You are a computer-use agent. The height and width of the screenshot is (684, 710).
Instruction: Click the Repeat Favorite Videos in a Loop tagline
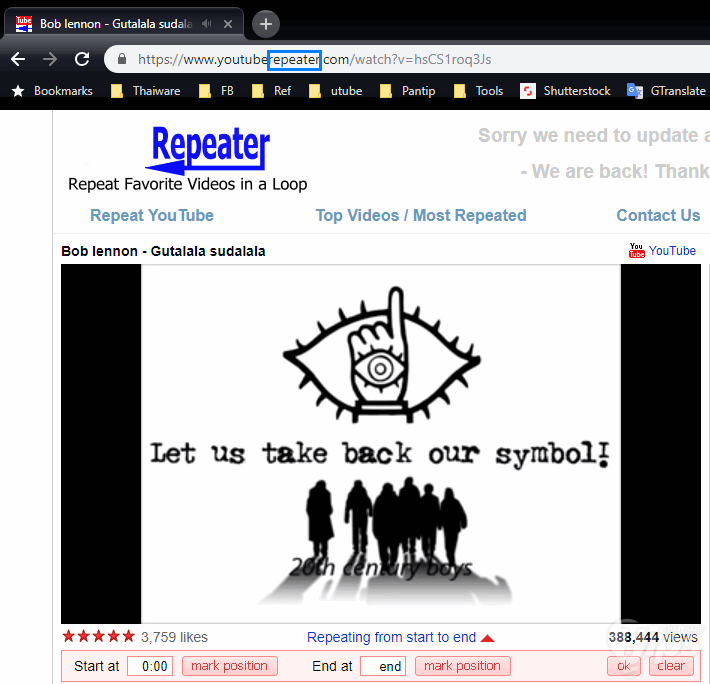(187, 184)
